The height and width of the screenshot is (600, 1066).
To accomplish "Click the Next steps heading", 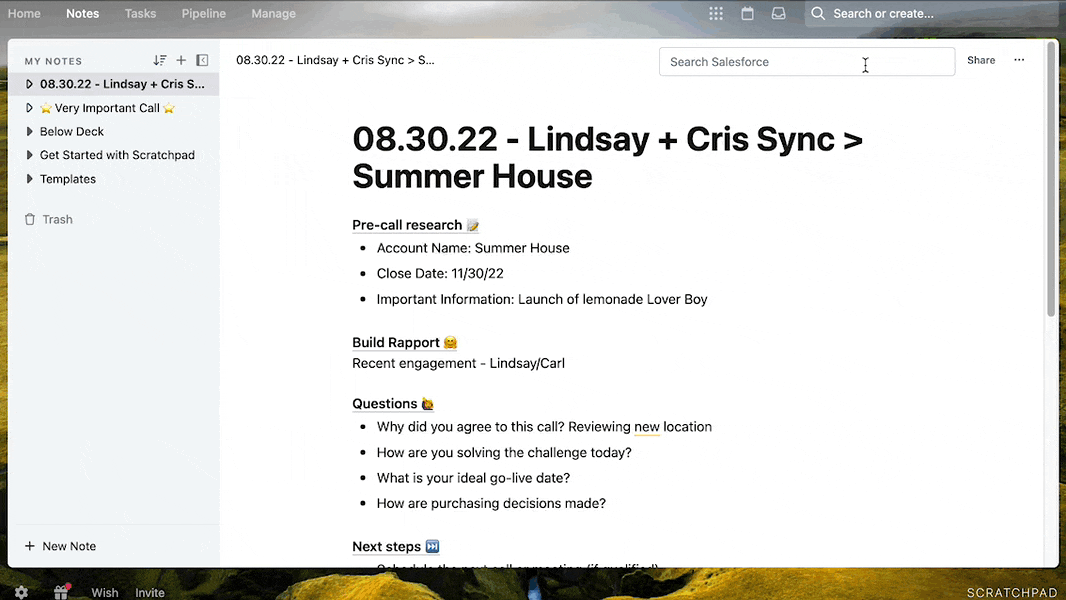I will pos(396,546).
